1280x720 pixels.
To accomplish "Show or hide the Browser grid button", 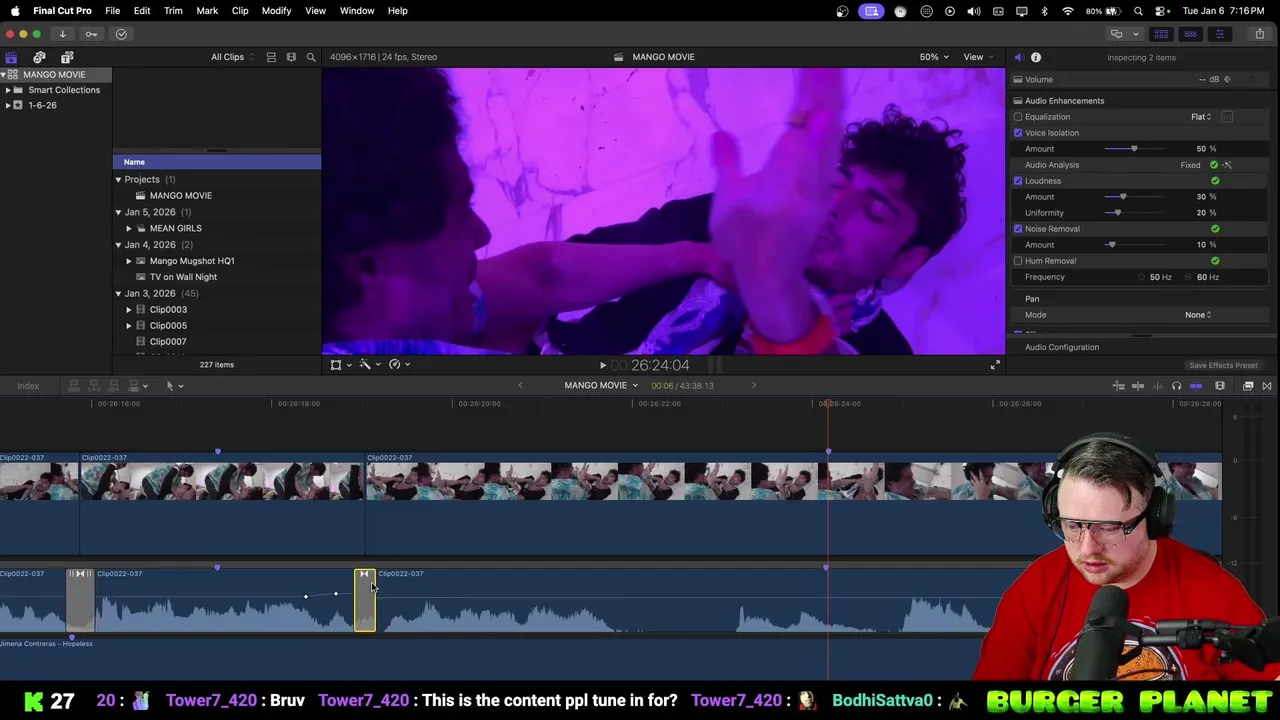I will click(1161, 34).
